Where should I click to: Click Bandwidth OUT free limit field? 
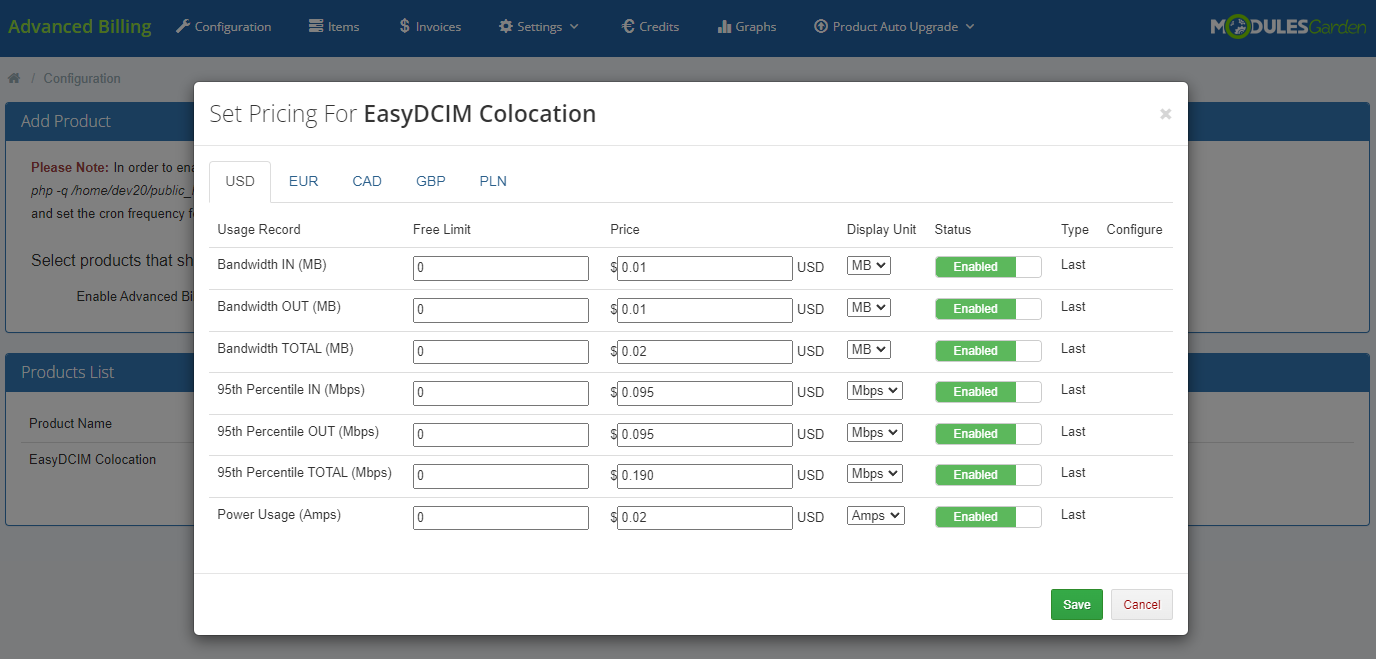pyautogui.click(x=501, y=310)
